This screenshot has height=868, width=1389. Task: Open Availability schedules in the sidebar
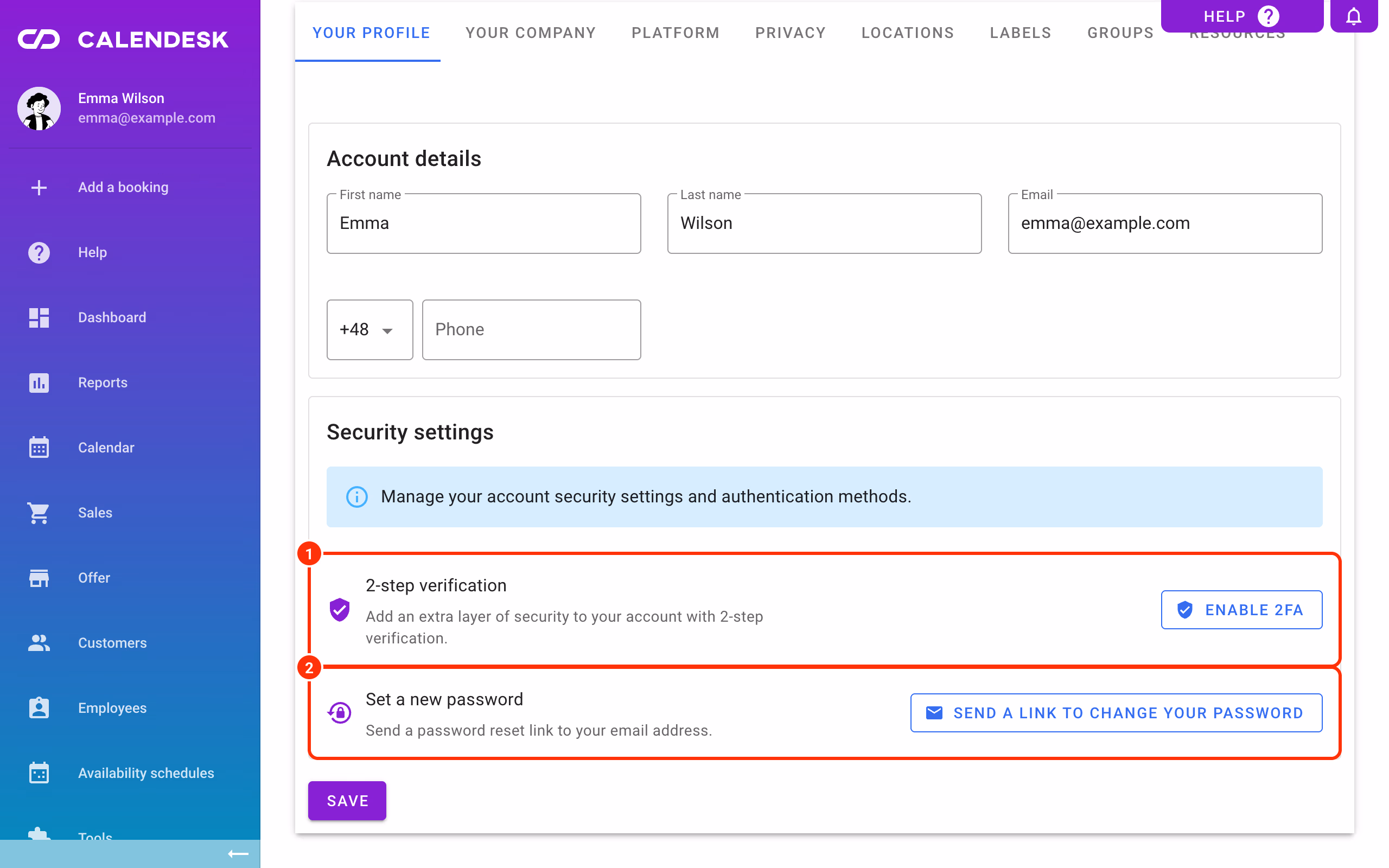coord(130,773)
